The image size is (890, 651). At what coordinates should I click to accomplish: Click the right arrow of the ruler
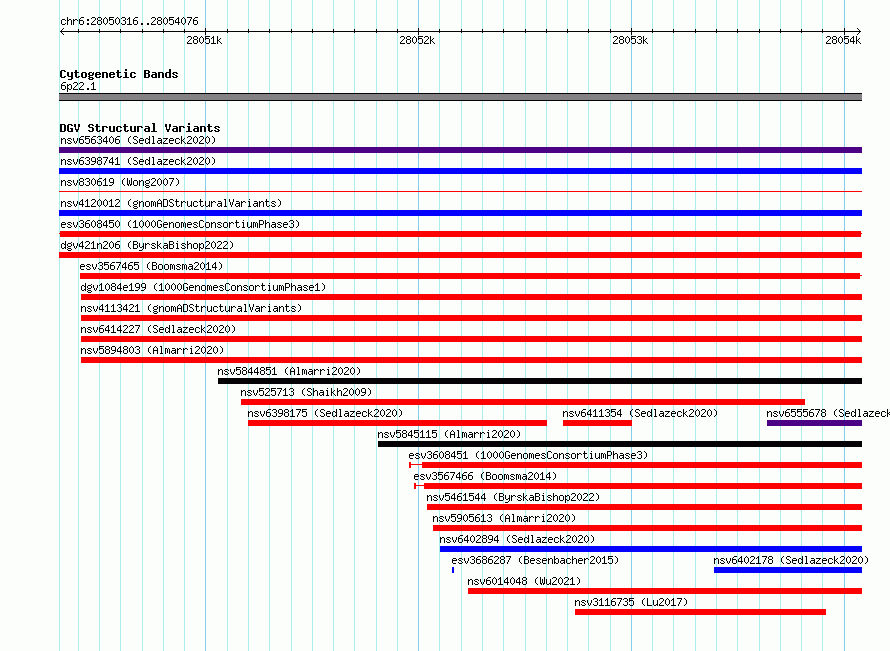click(859, 31)
